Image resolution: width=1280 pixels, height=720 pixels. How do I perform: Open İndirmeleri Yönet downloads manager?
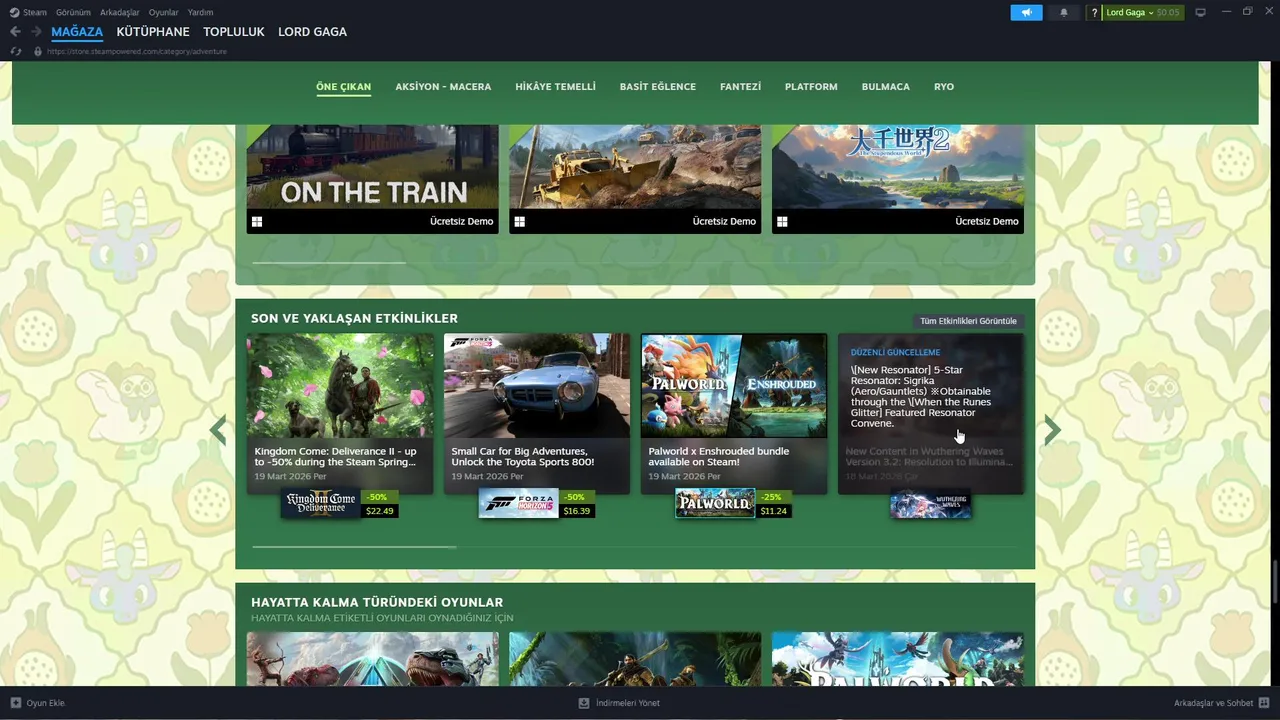(x=628, y=703)
